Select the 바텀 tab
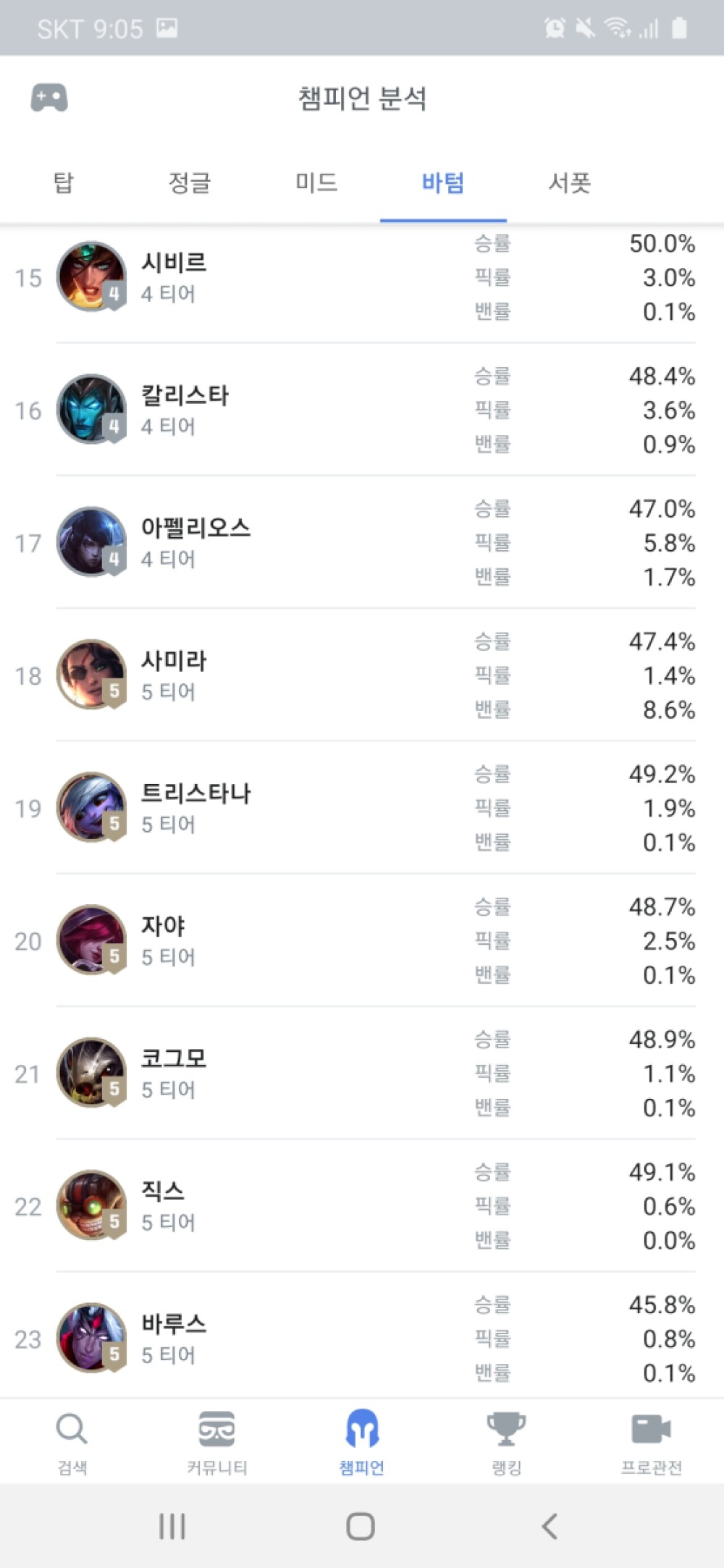Viewport: 724px width, 1568px height. click(x=443, y=182)
